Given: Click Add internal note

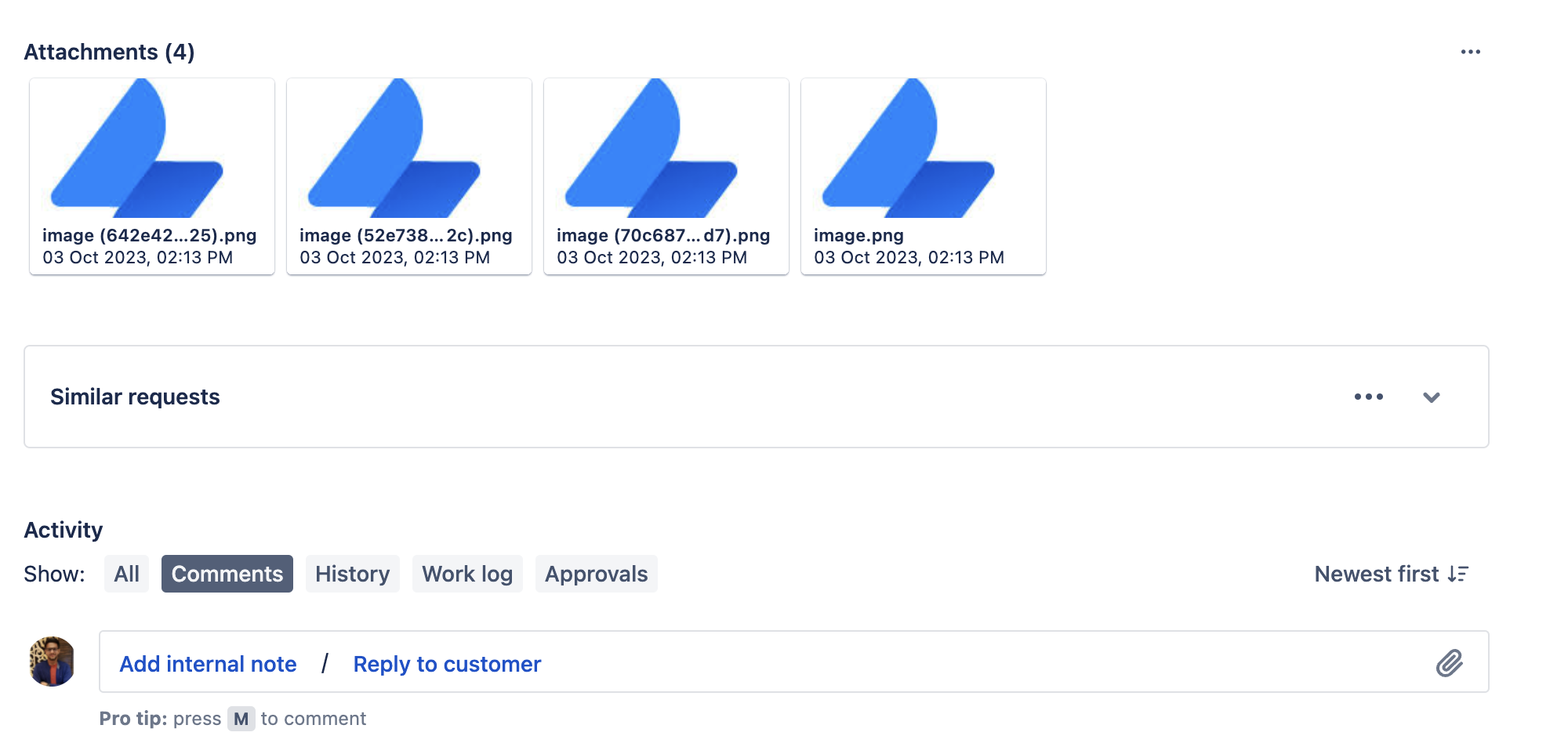Looking at the screenshot, I should tap(208, 664).
